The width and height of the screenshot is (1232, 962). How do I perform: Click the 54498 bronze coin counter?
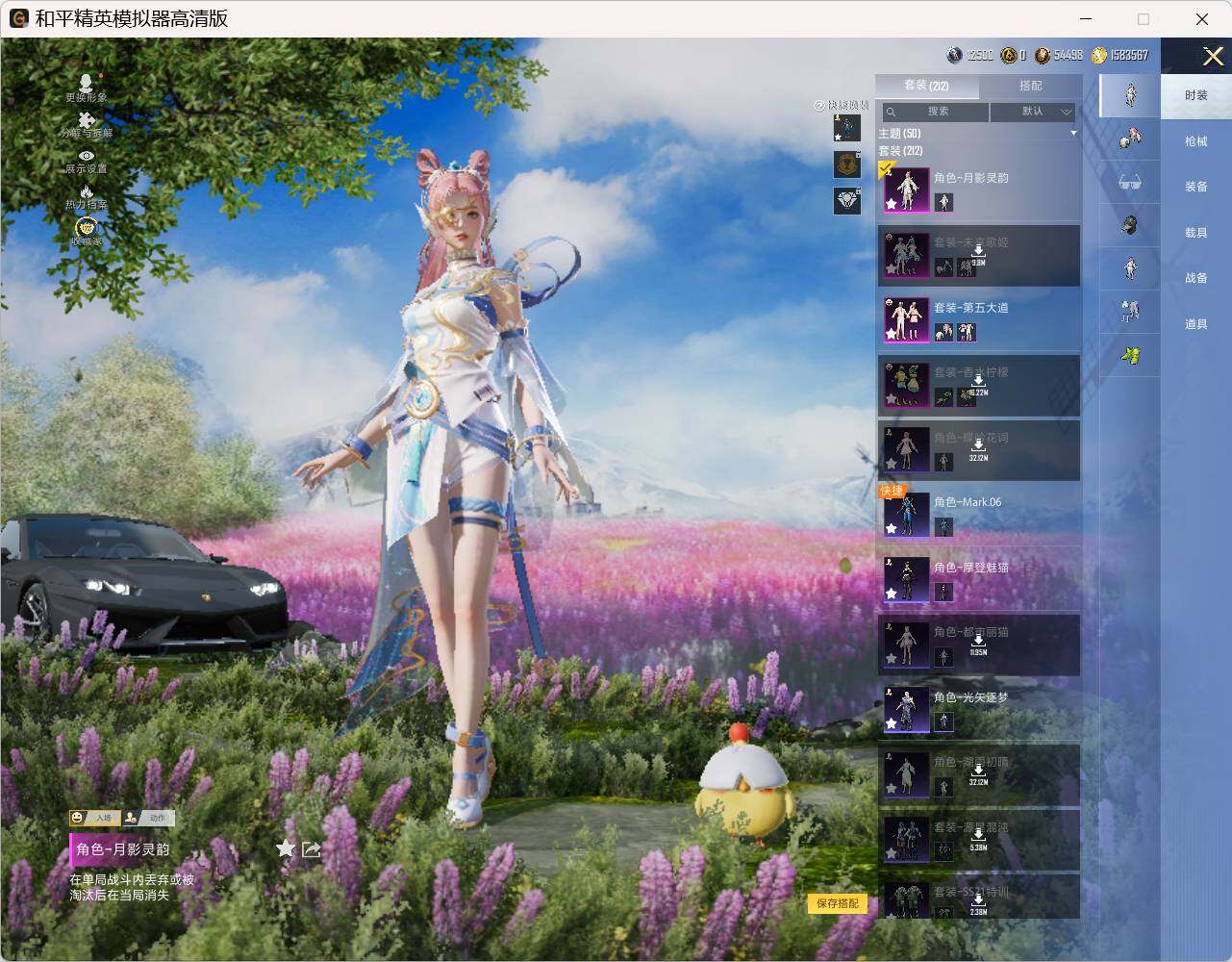point(1059,56)
